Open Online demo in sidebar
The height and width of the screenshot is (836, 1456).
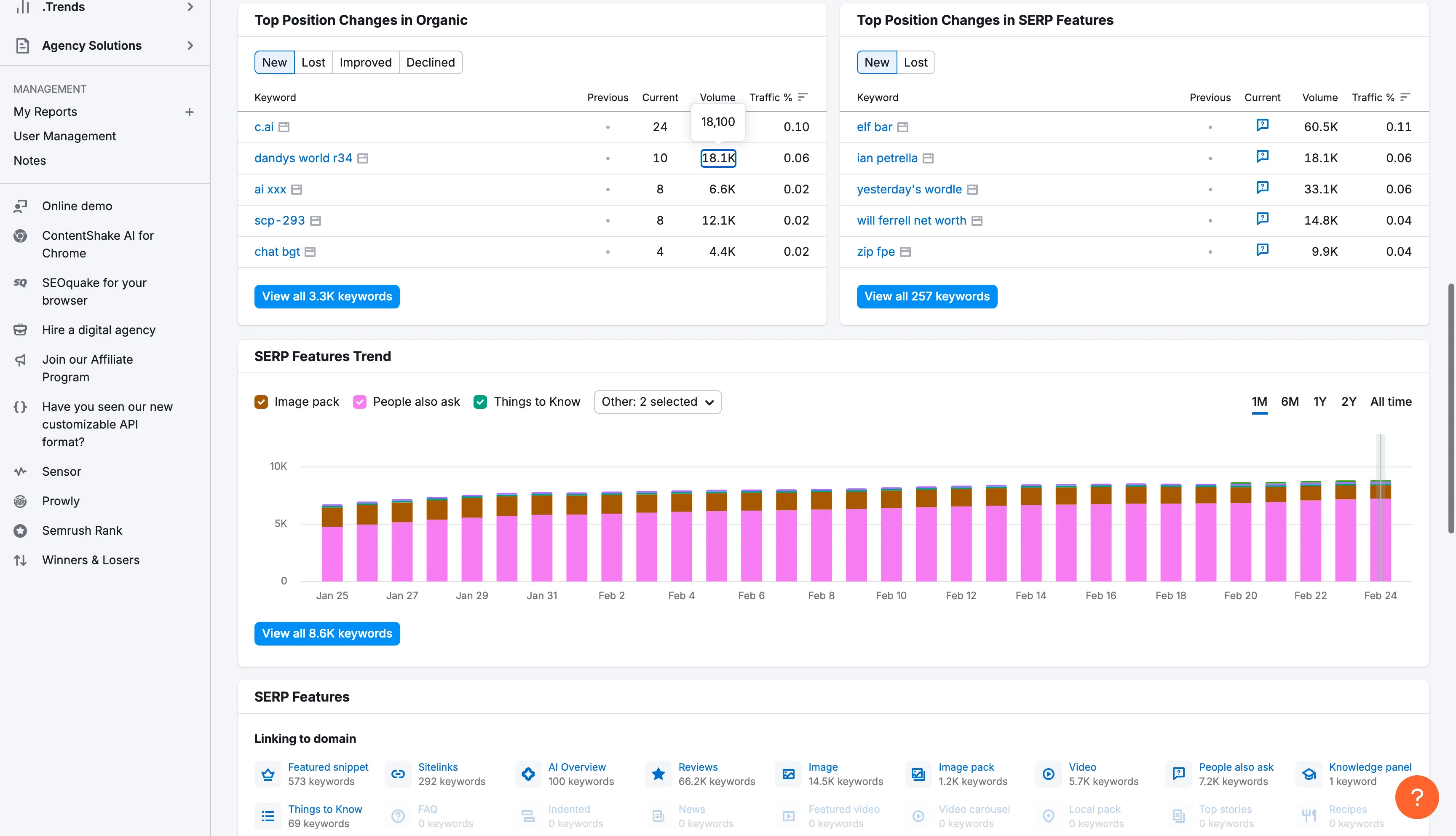[77, 206]
